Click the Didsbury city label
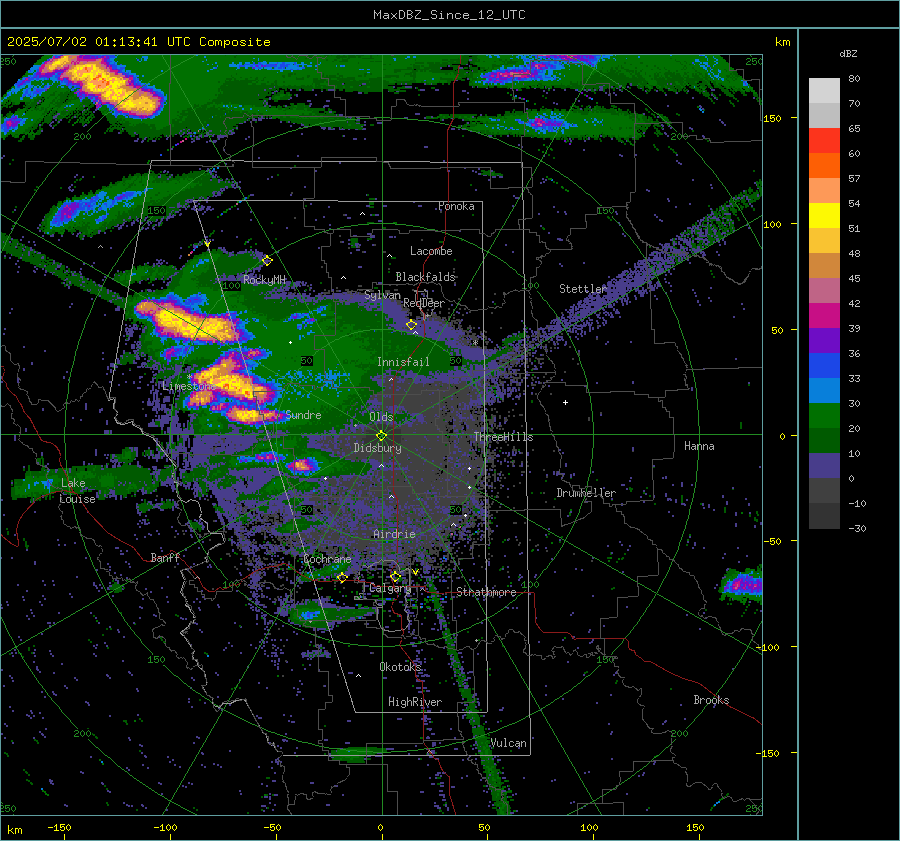900x841 pixels. 377,448
